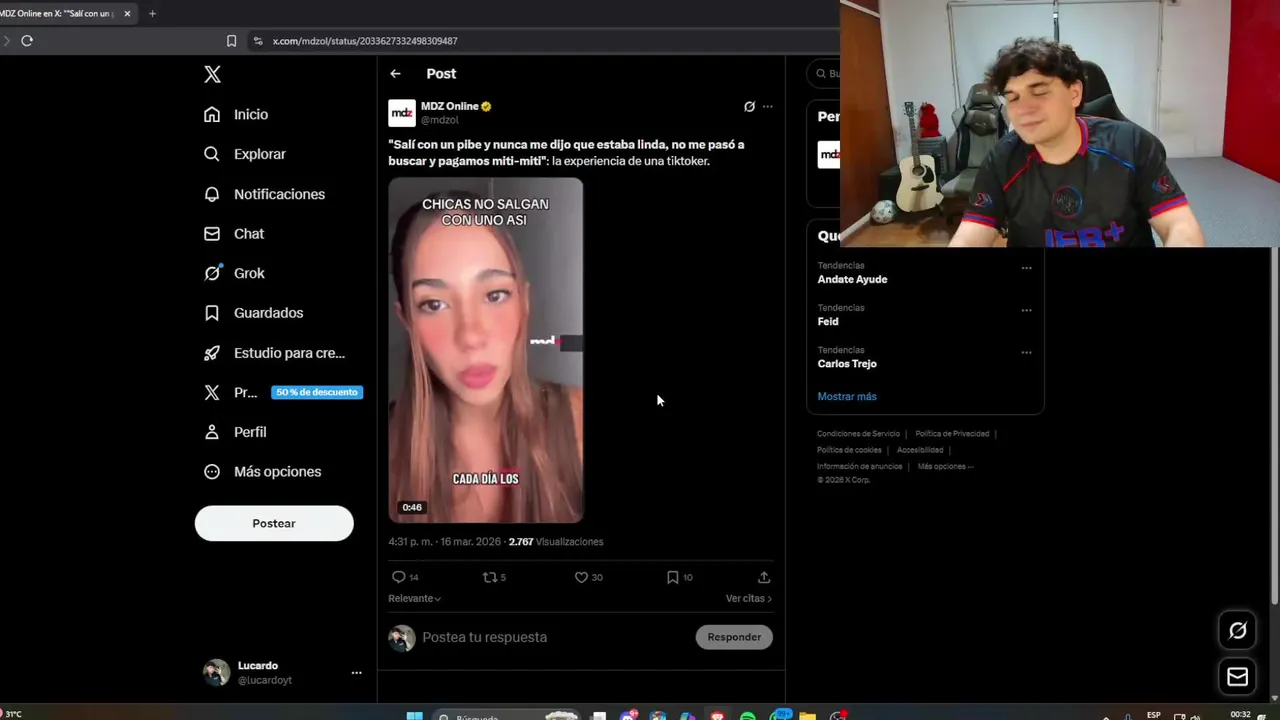Image resolution: width=1280 pixels, height=720 pixels.
Task: Open more options for Carlos Trejo trend
Action: (1026, 352)
